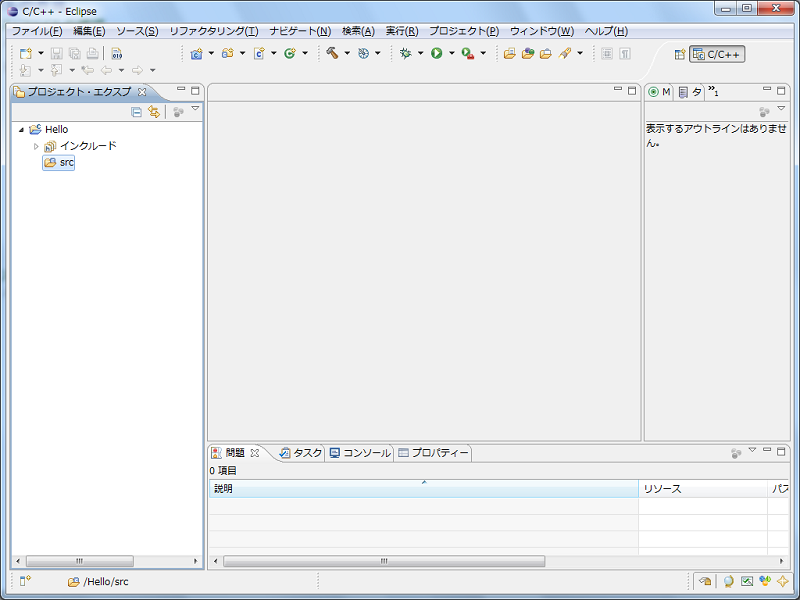Select the src folder in tree

(x=66, y=162)
